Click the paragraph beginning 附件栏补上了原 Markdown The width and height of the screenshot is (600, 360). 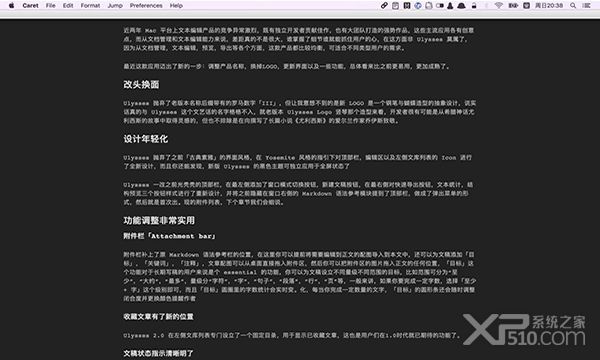click(299, 276)
